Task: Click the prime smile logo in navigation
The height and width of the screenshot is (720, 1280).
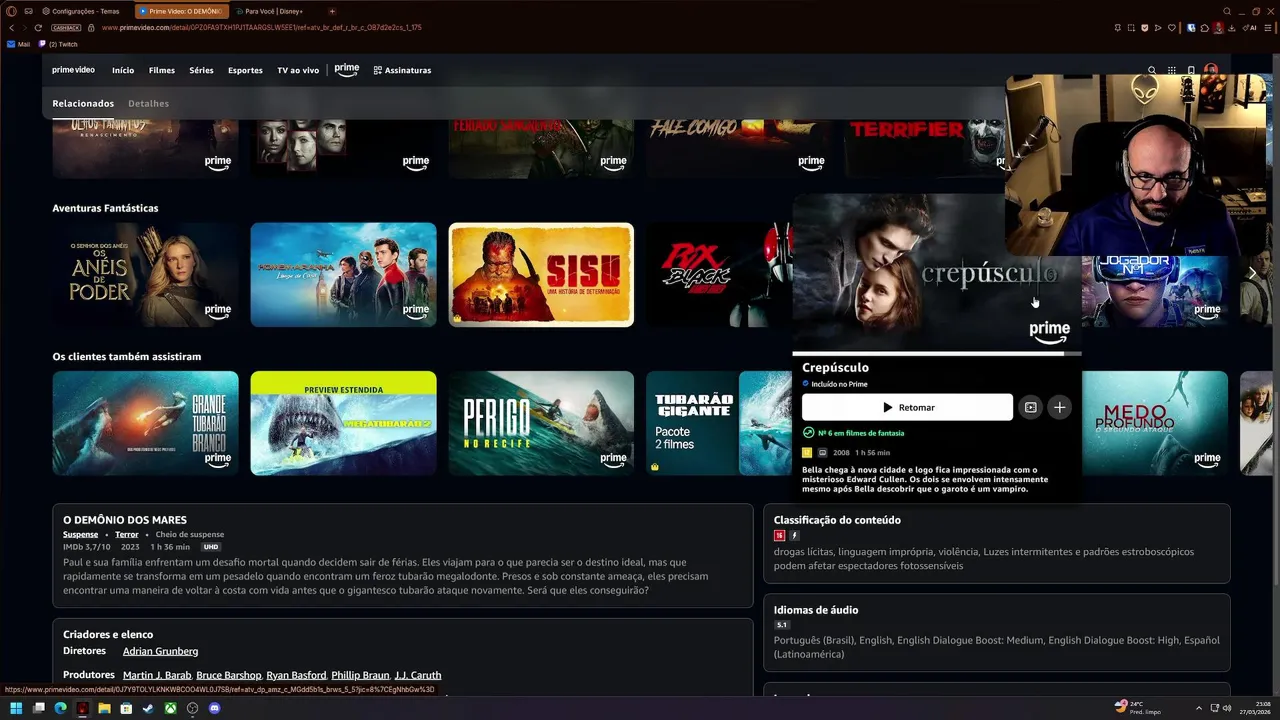Action: point(347,70)
